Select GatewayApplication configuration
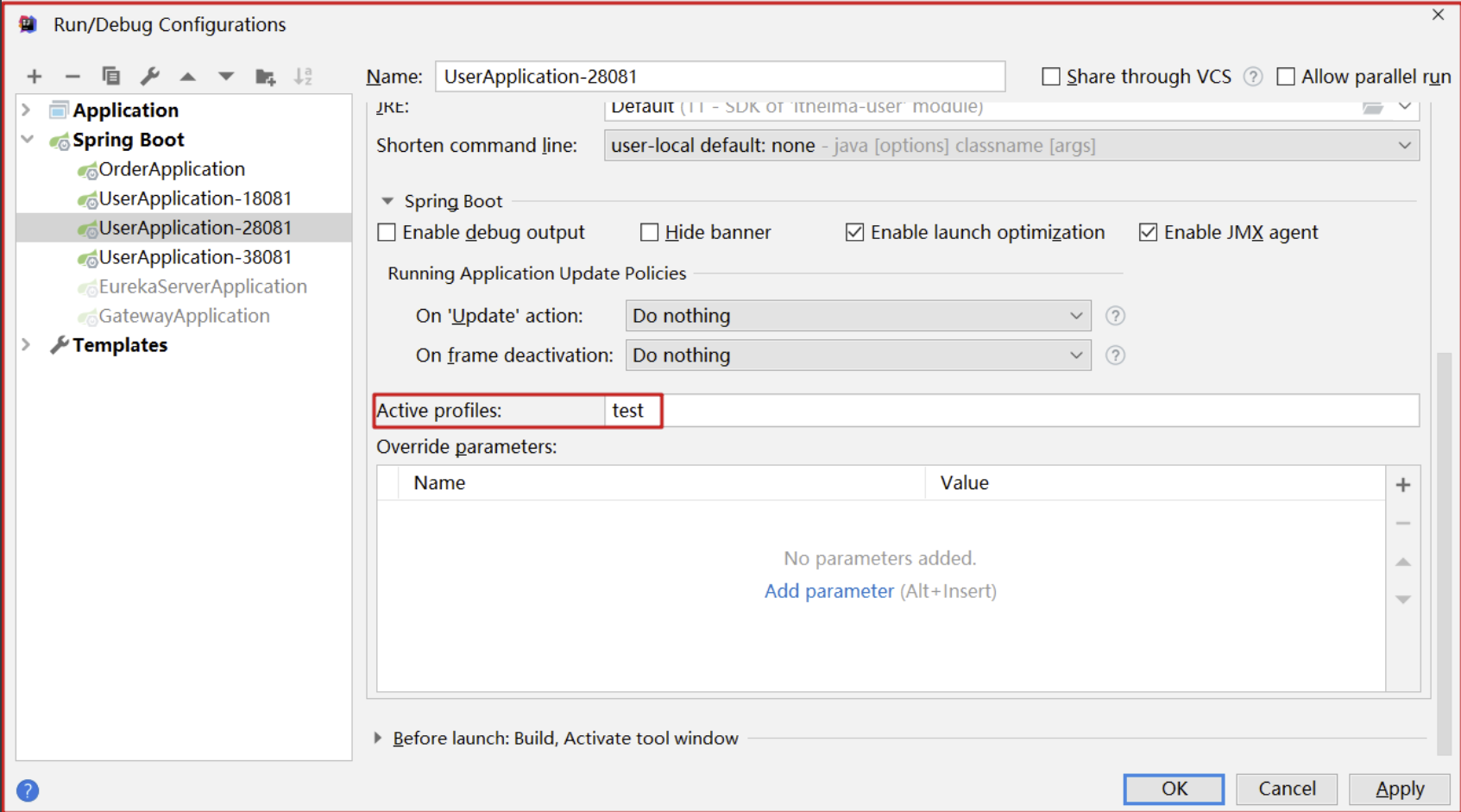This screenshot has height=812, width=1461. tap(184, 316)
